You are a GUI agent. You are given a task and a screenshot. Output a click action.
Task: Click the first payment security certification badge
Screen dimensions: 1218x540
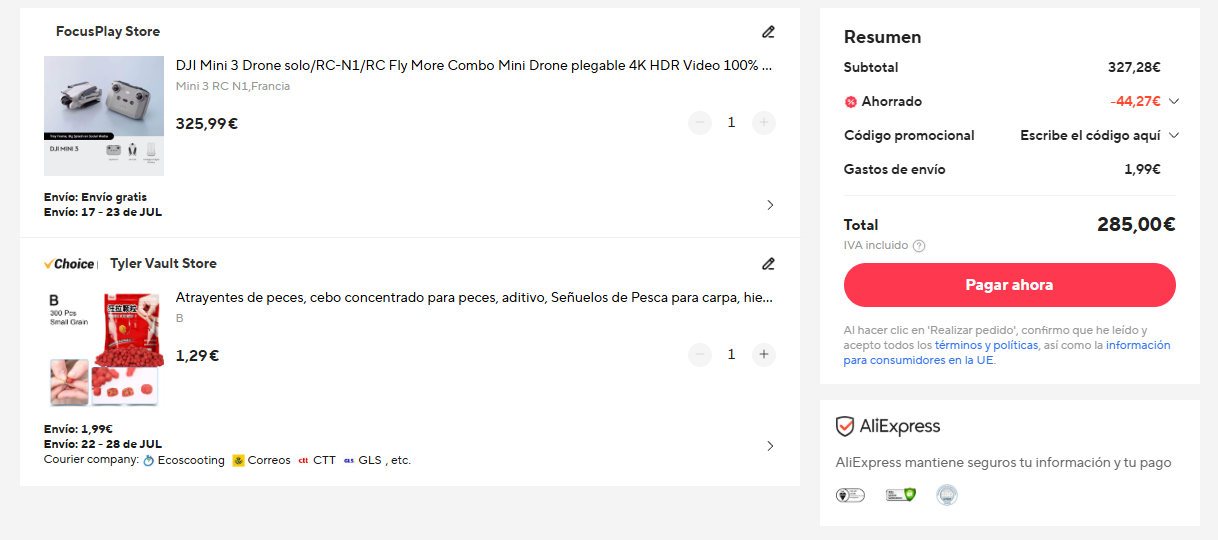(x=850, y=495)
